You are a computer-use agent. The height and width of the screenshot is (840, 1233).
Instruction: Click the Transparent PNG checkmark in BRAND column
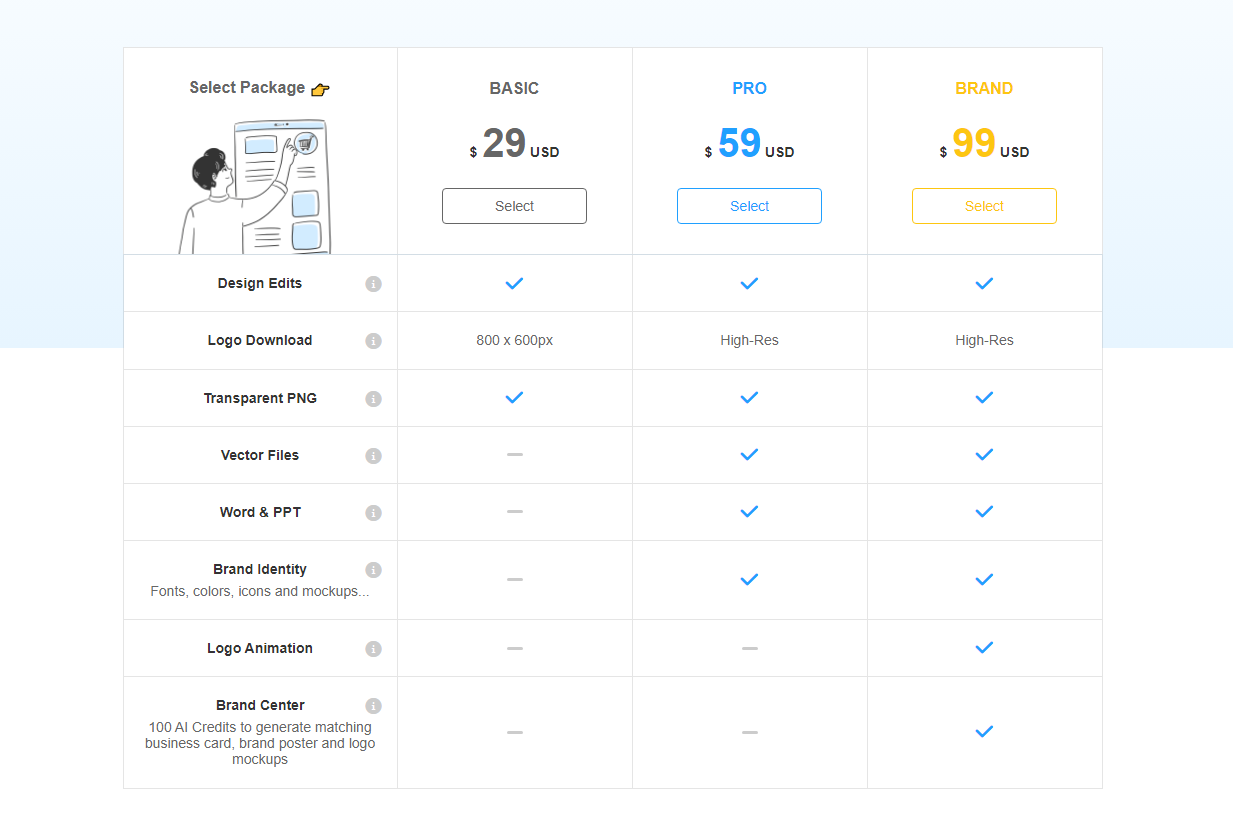point(984,398)
